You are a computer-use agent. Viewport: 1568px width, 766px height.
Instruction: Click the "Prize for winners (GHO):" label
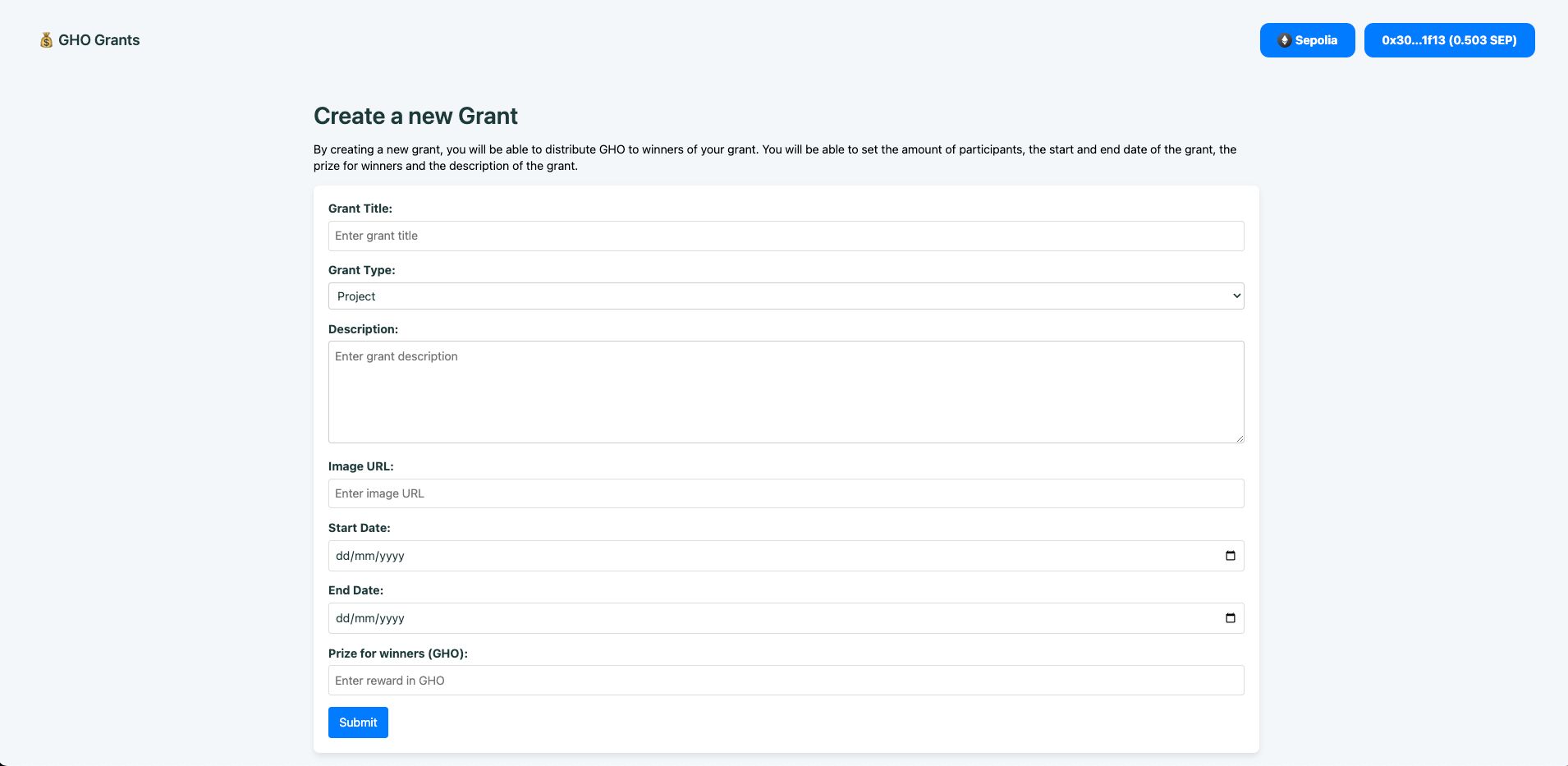397,654
